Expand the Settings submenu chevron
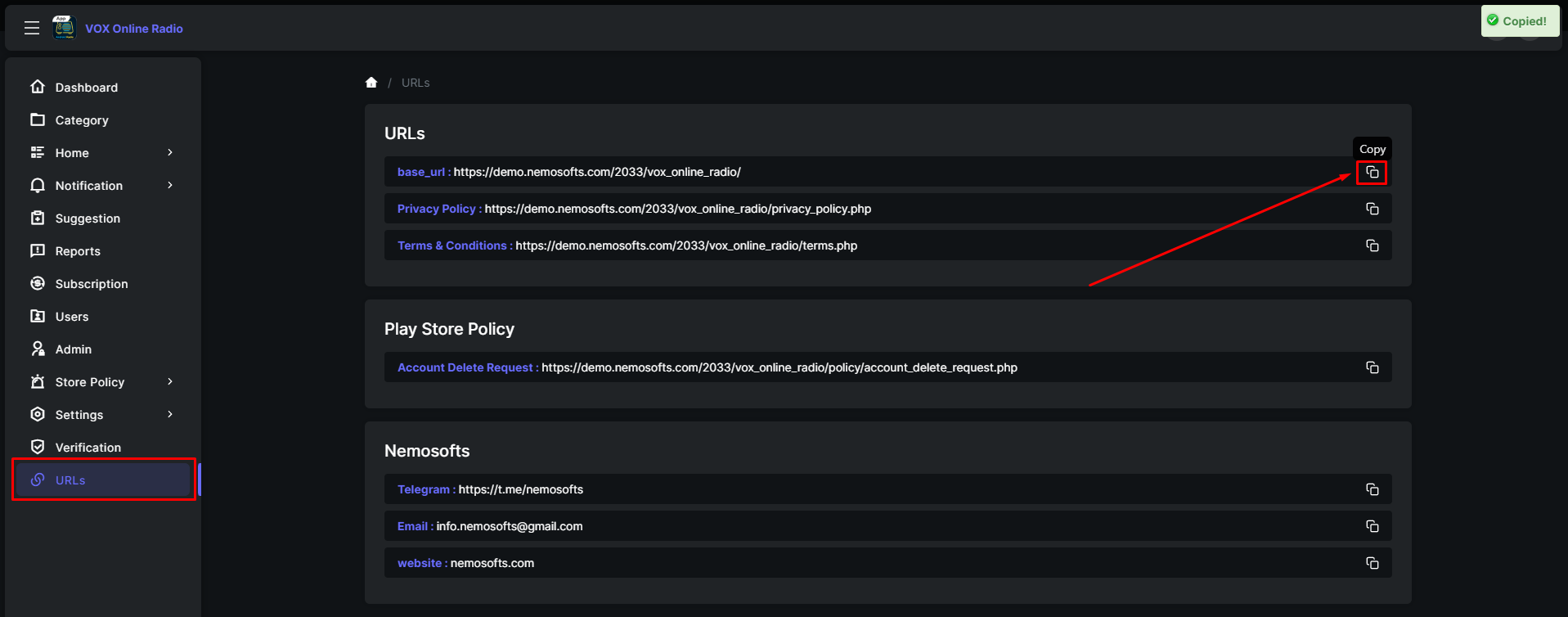This screenshot has height=617, width=1568. [170, 414]
